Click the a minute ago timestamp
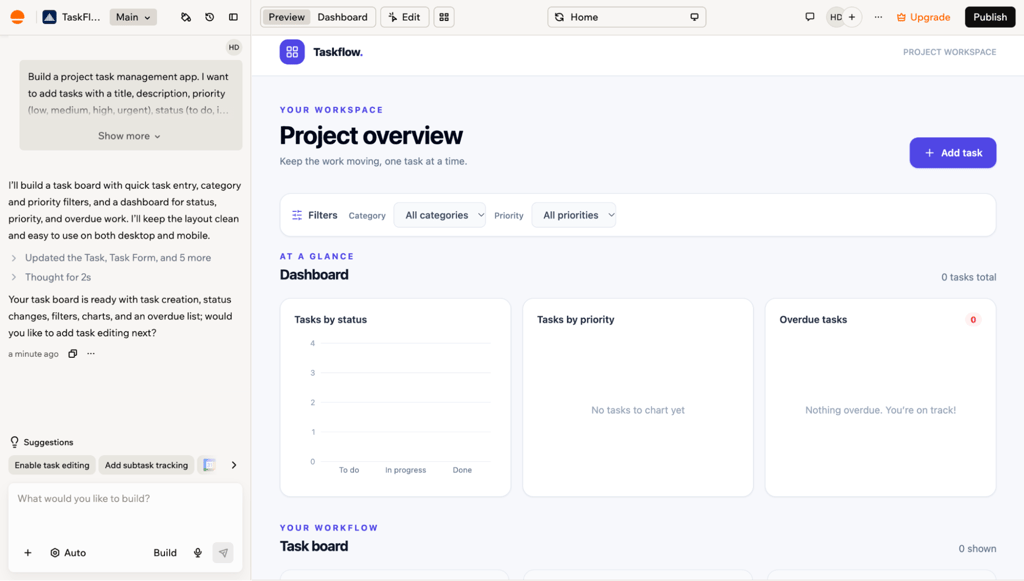Viewport: 1024px width, 581px height. [33, 354]
